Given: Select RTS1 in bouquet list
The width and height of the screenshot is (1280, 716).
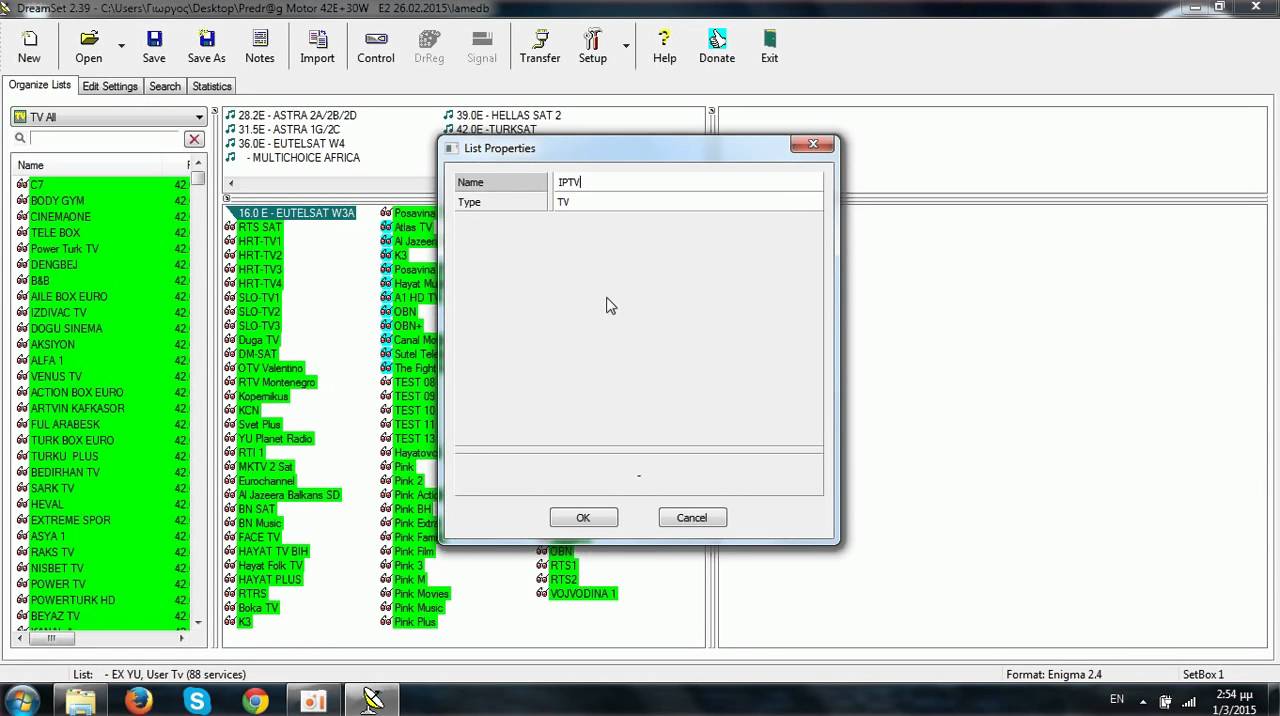Looking at the screenshot, I should [x=563, y=566].
